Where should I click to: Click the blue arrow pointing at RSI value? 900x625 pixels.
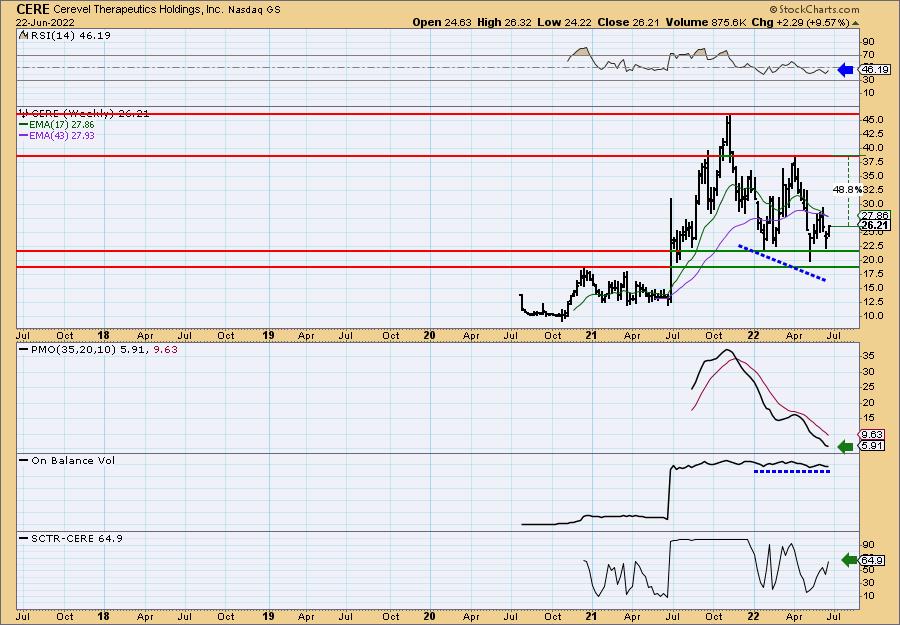[x=845, y=70]
